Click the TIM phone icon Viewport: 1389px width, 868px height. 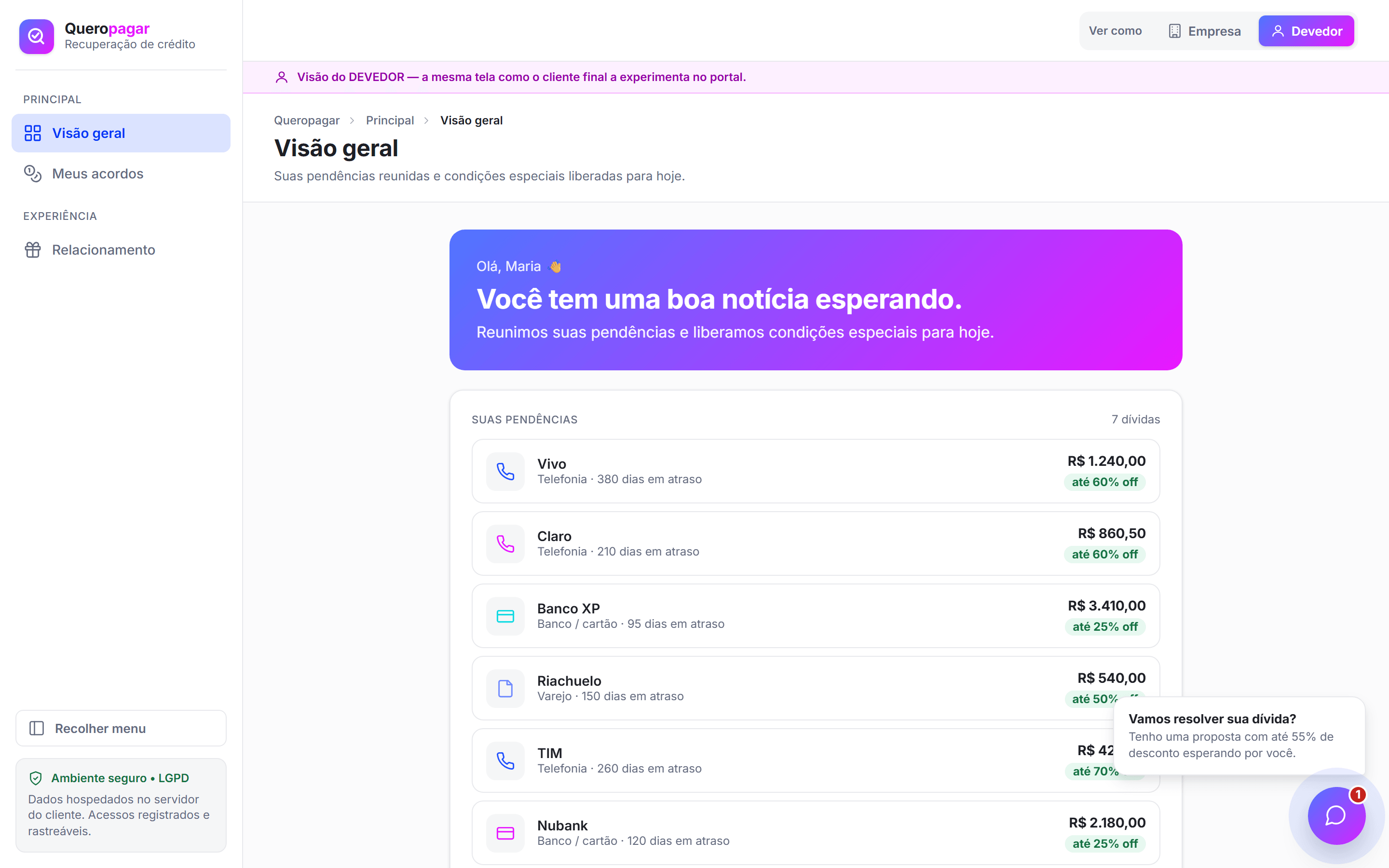(x=505, y=760)
